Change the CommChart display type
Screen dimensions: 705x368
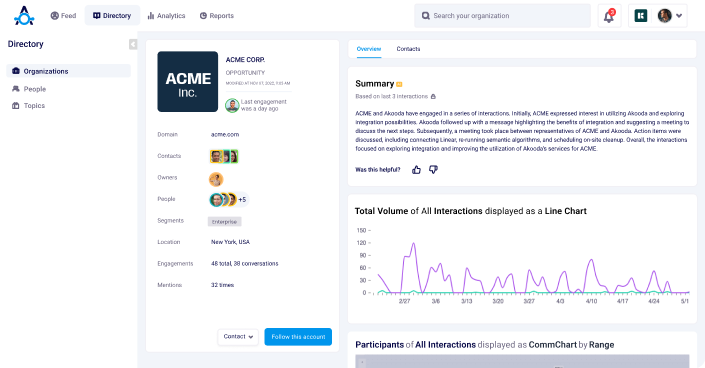click(553, 345)
